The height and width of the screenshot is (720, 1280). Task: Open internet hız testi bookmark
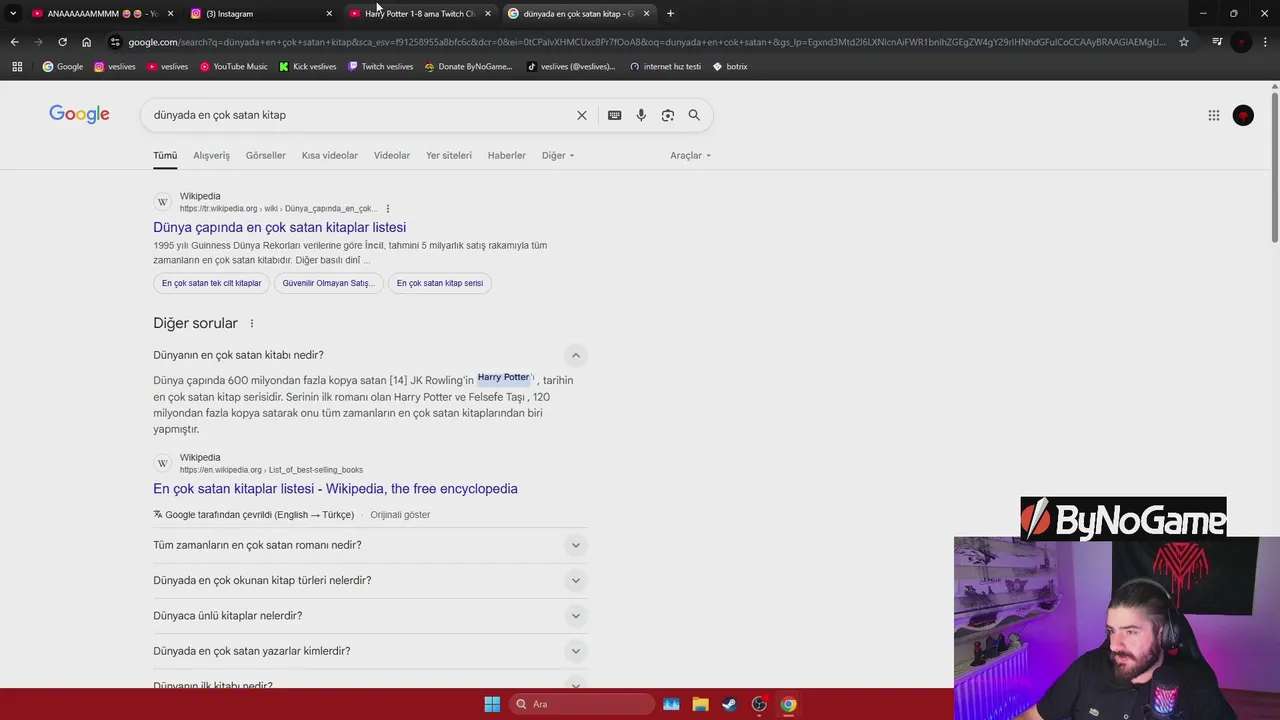(665, 67)
